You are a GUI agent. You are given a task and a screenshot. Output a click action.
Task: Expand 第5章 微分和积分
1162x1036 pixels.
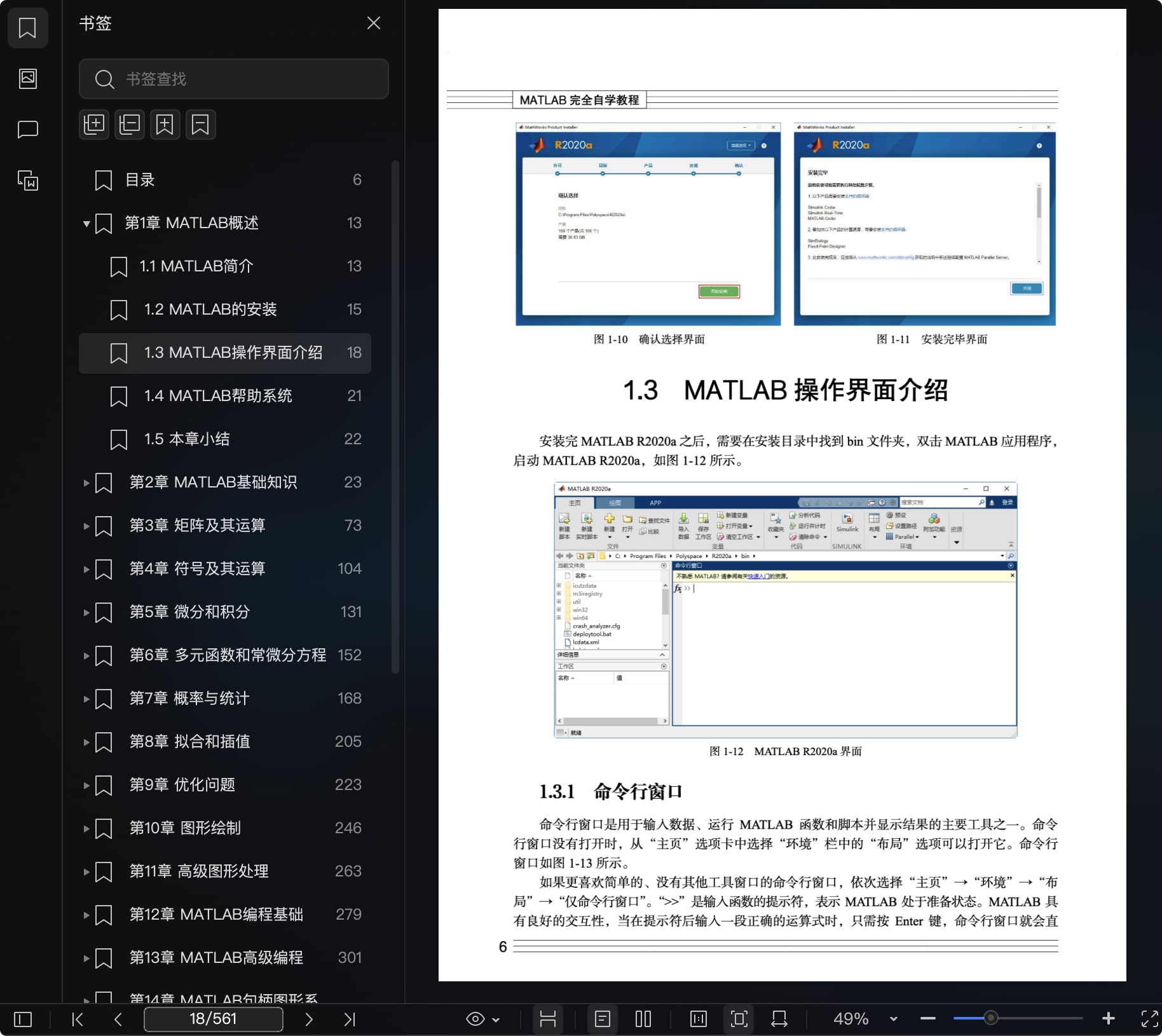[86, 613]
